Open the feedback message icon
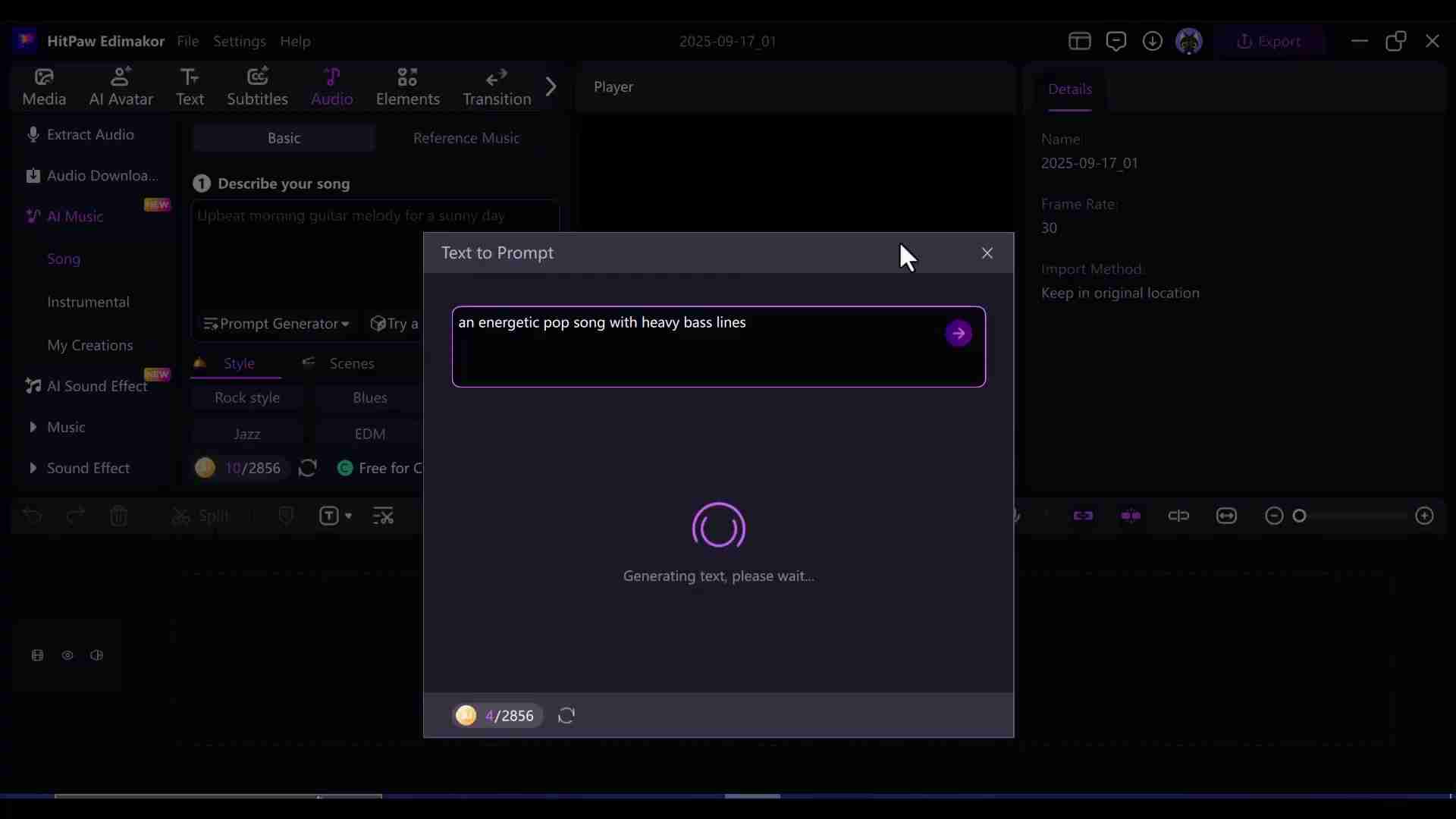The image size is (1456, 819). 1116,41
